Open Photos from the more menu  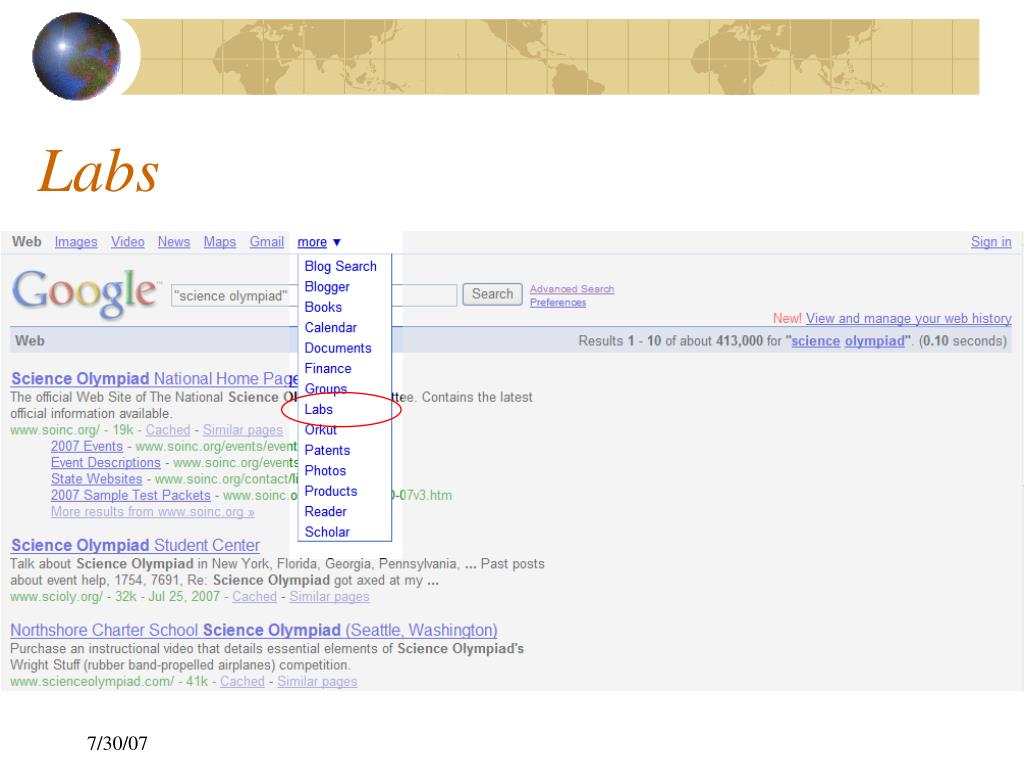(x=325, y=471)
